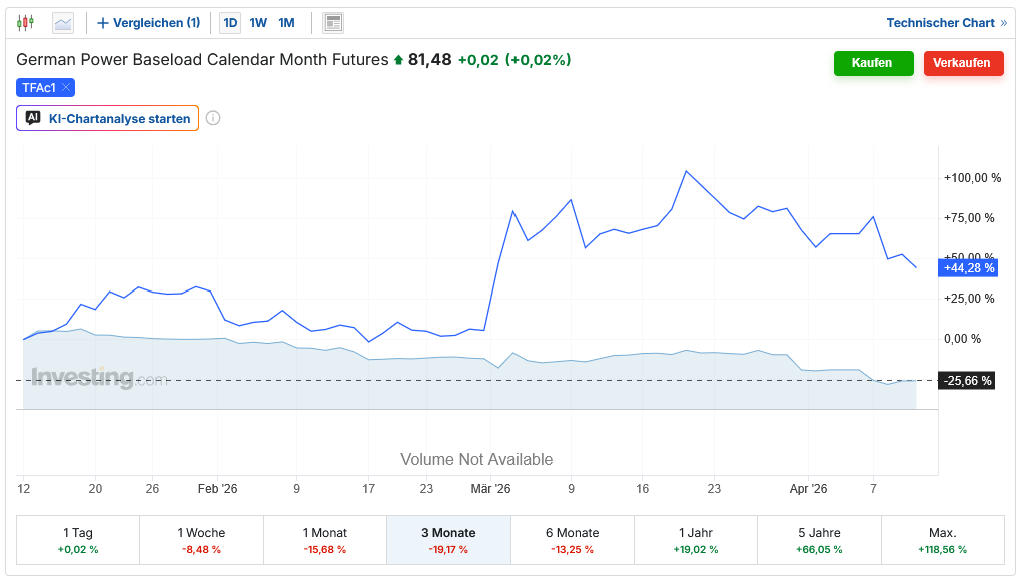Click the Investing.com watermark logo
This screenshot has height=580, width=1026.
(98, 378)
